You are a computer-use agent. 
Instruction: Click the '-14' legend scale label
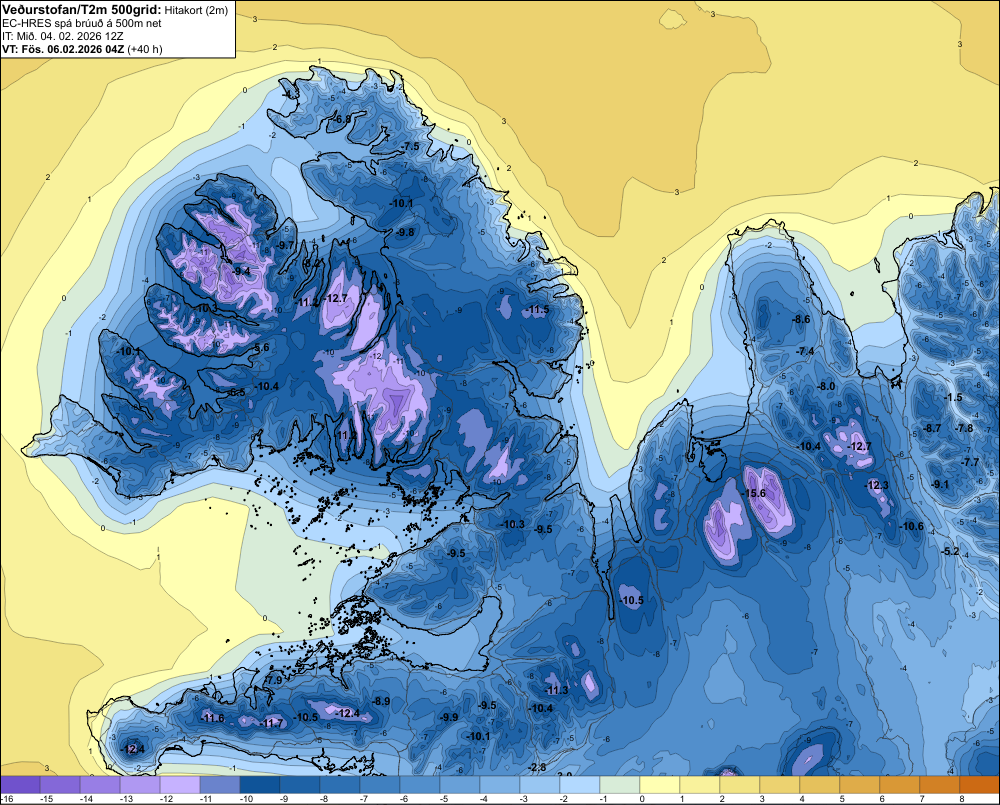pyautogui.click(x=86, y=799)
